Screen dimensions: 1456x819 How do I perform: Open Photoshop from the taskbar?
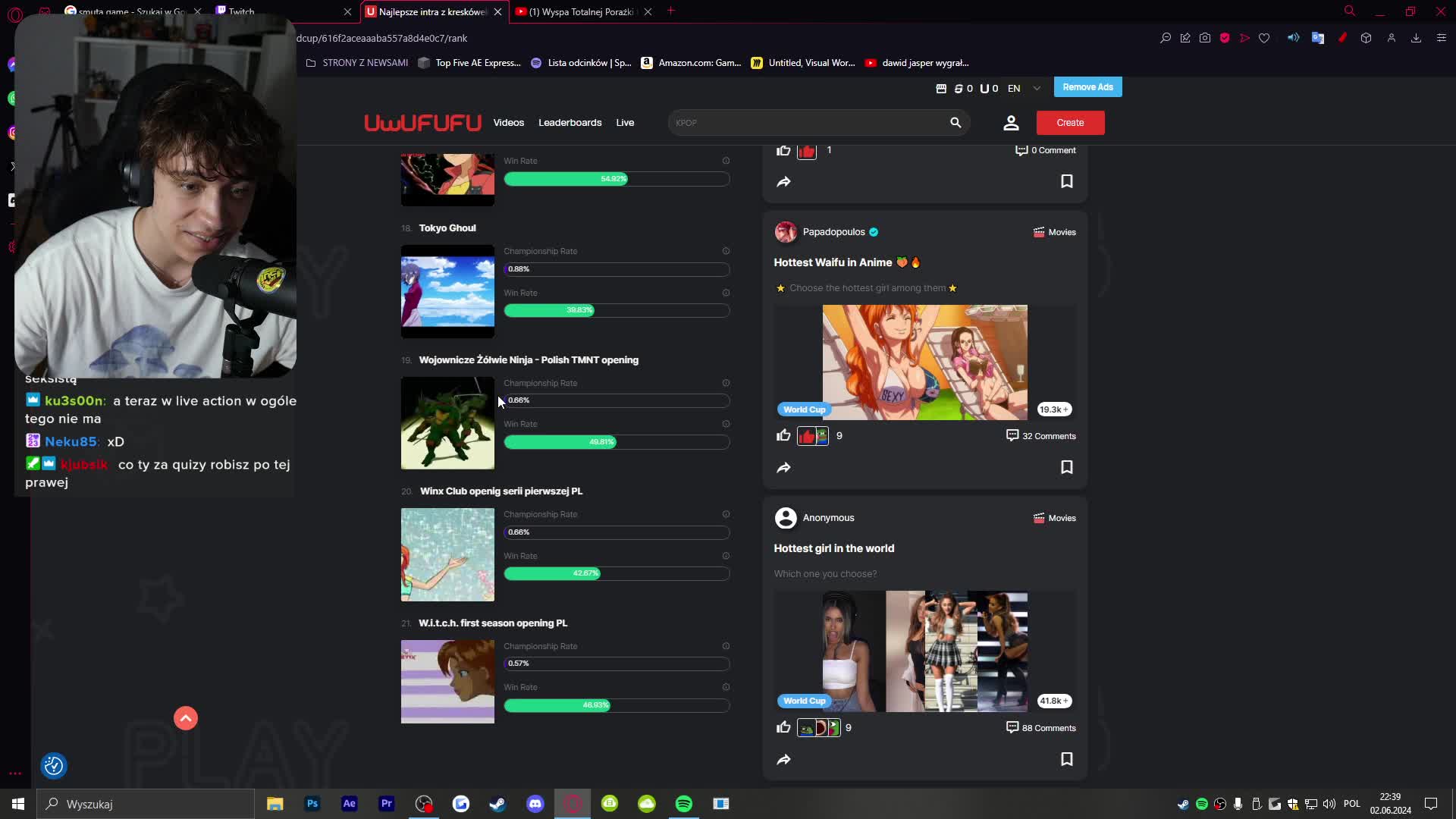click(312, 804)
